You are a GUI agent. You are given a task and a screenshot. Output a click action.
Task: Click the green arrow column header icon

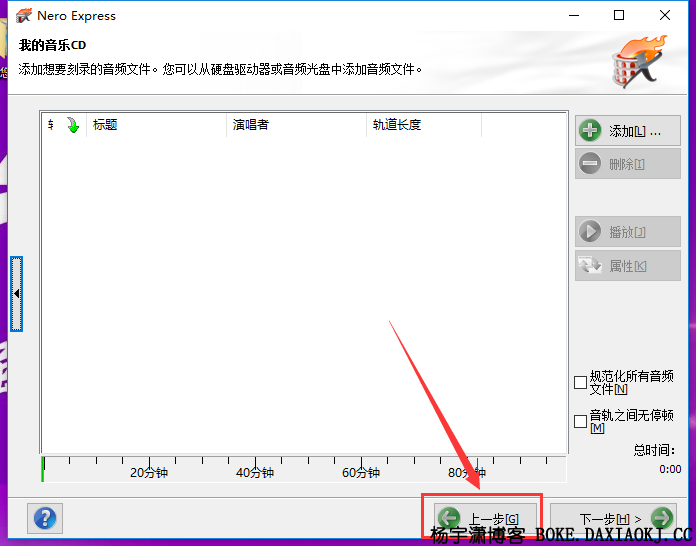point(73,125)
